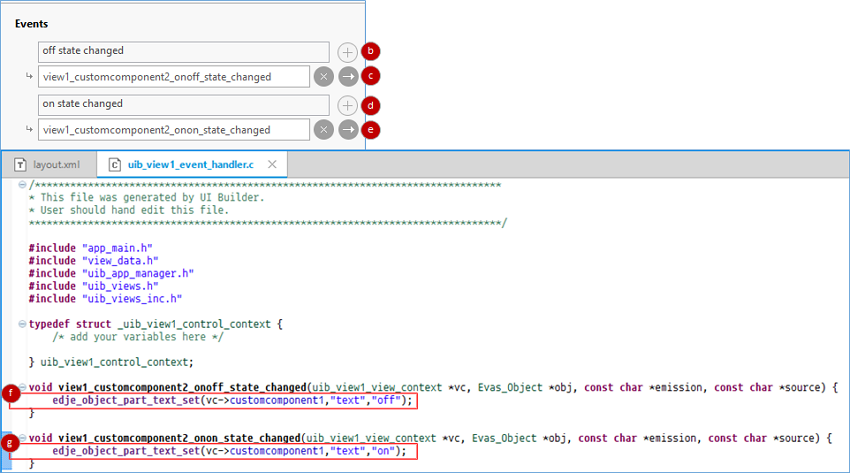Click the C file icon on the event handler tab
Viewport: 850px width, 473px height.
point(115,164)
